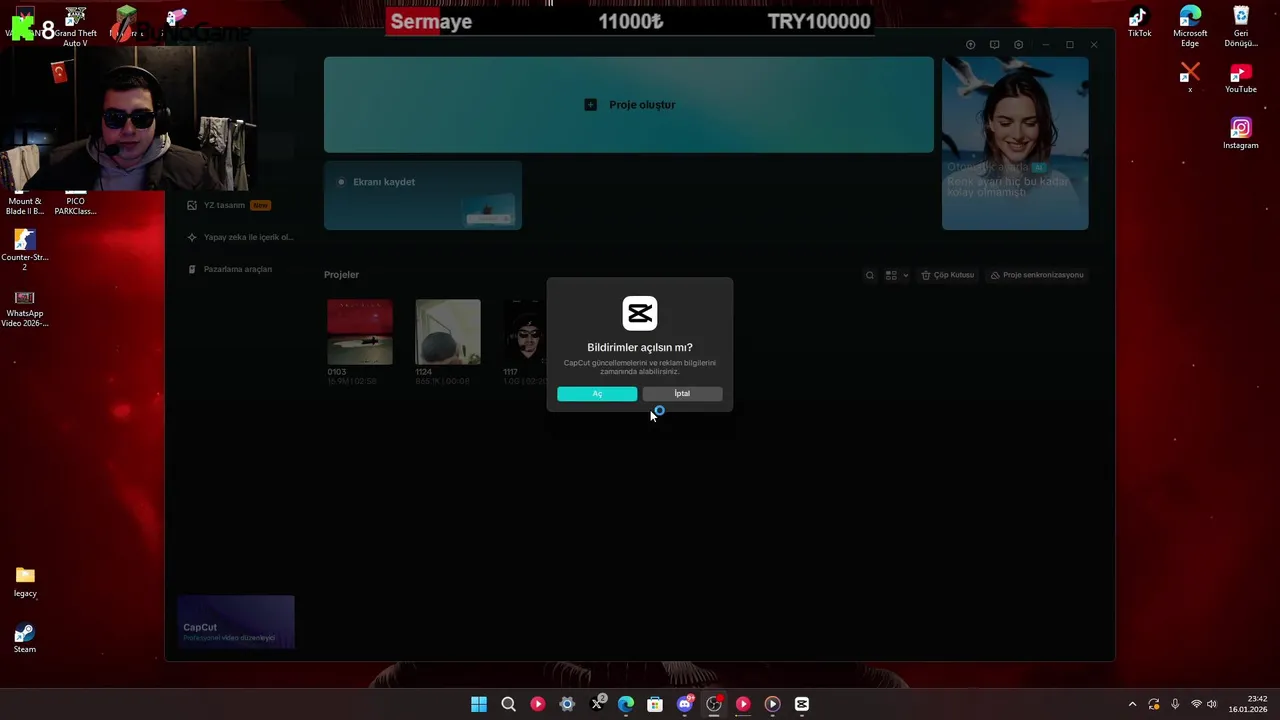Click the grid view layout icon
This screenshot has width=1280, height=720.
(x=891, y=275)
